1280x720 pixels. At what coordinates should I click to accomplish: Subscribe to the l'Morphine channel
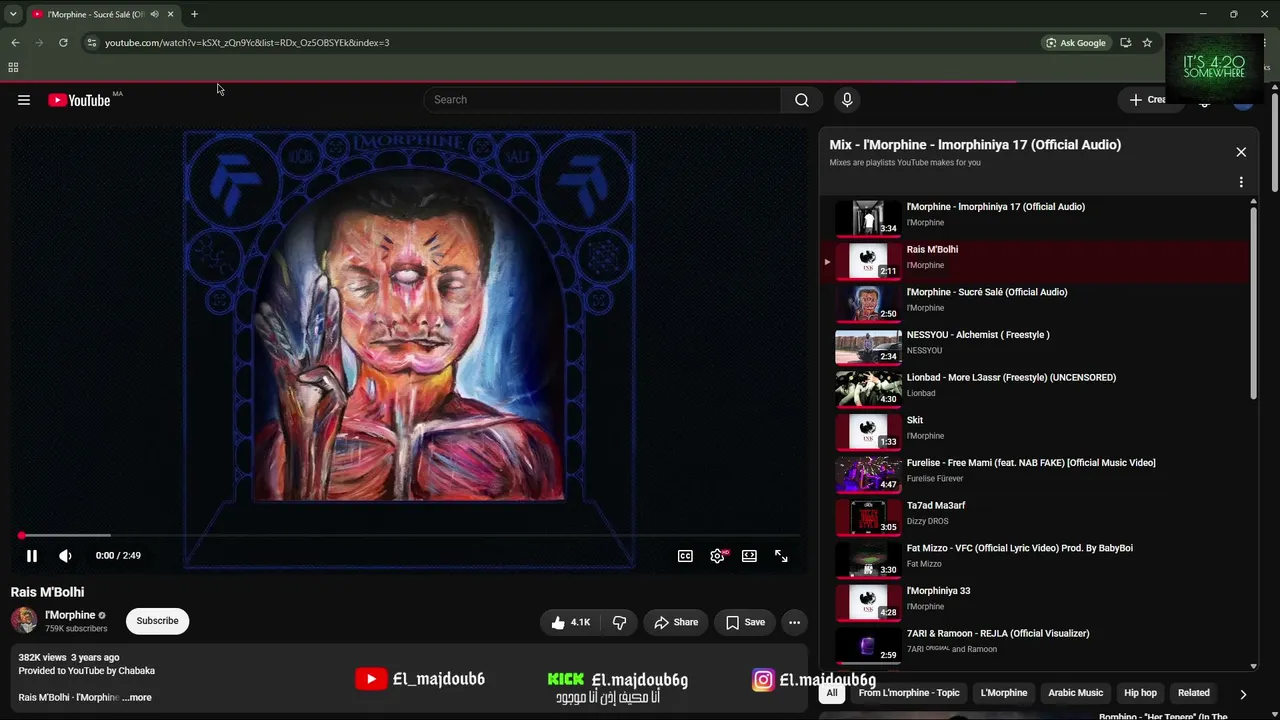[157, 621]
